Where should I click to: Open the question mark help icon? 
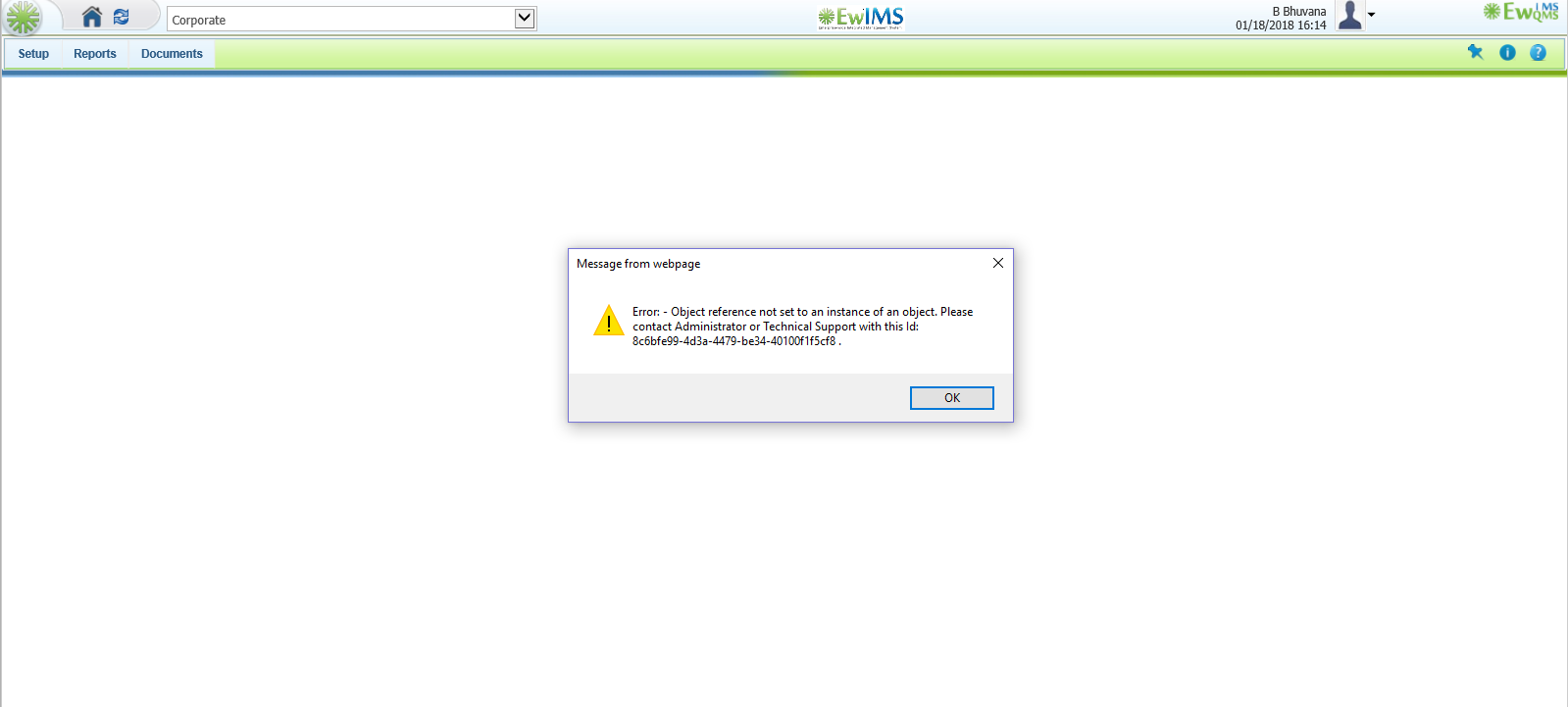(x=1538, y=53)
